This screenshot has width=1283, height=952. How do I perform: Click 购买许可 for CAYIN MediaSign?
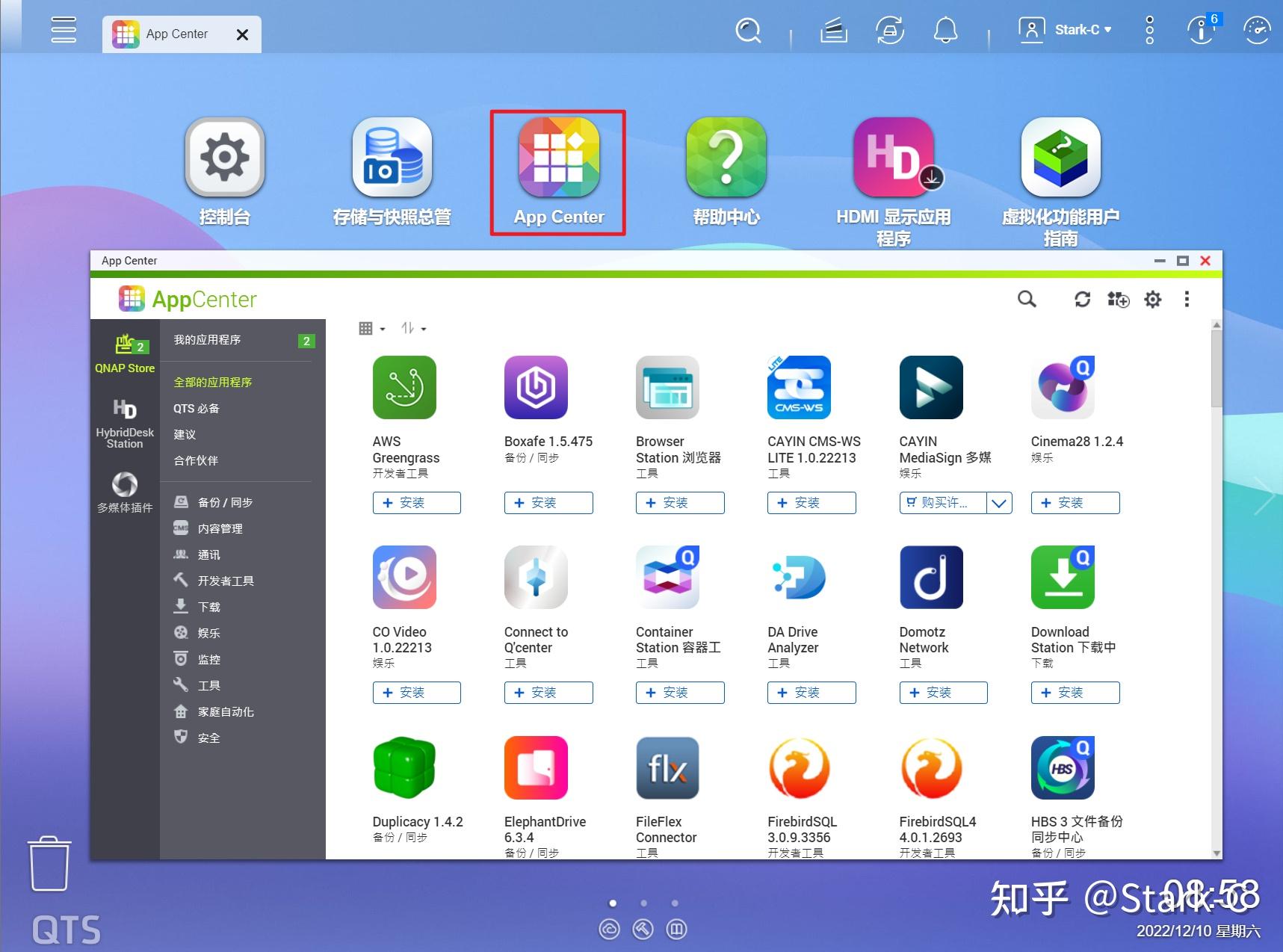tap(943, 503)
